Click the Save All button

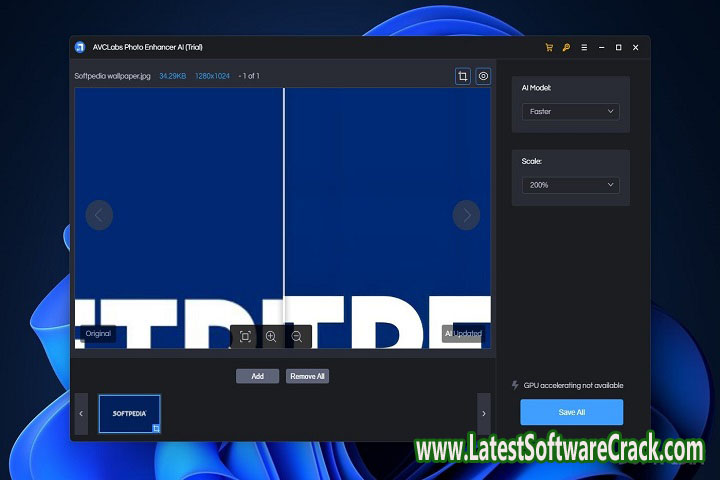[571, 412]
